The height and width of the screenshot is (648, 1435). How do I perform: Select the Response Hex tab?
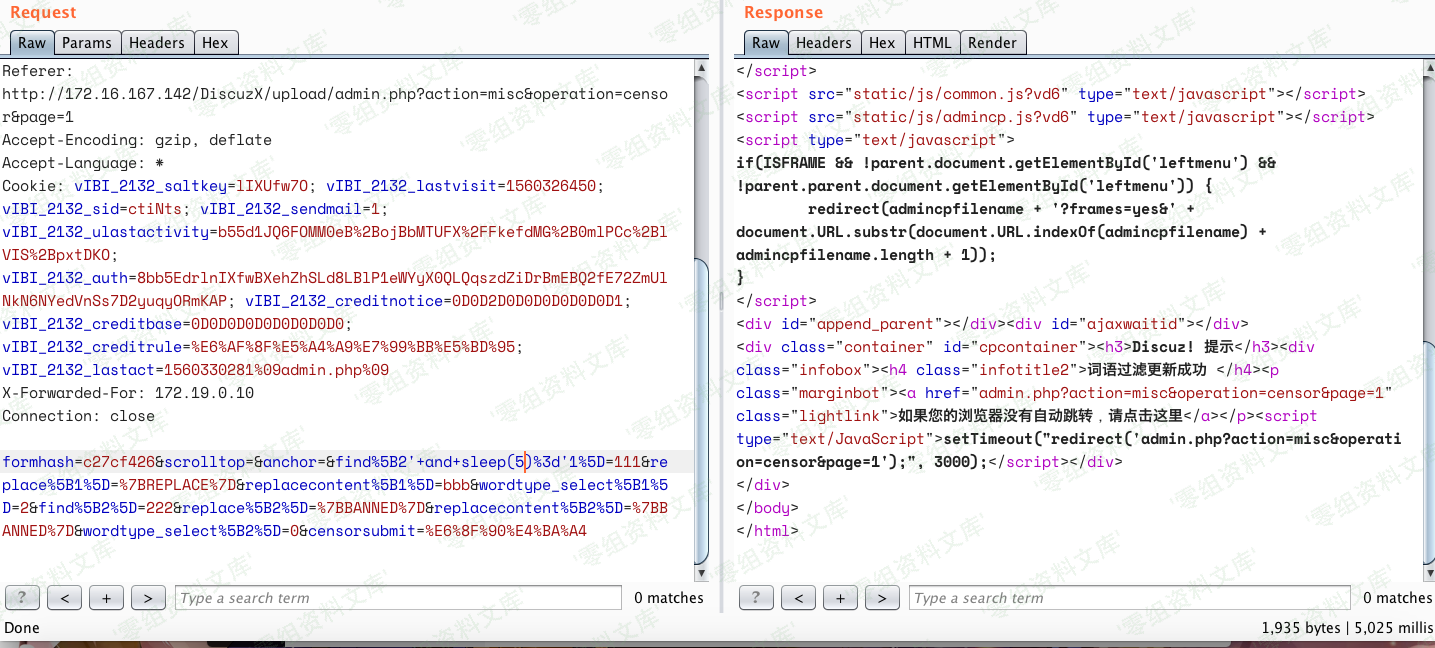(882, 43)
